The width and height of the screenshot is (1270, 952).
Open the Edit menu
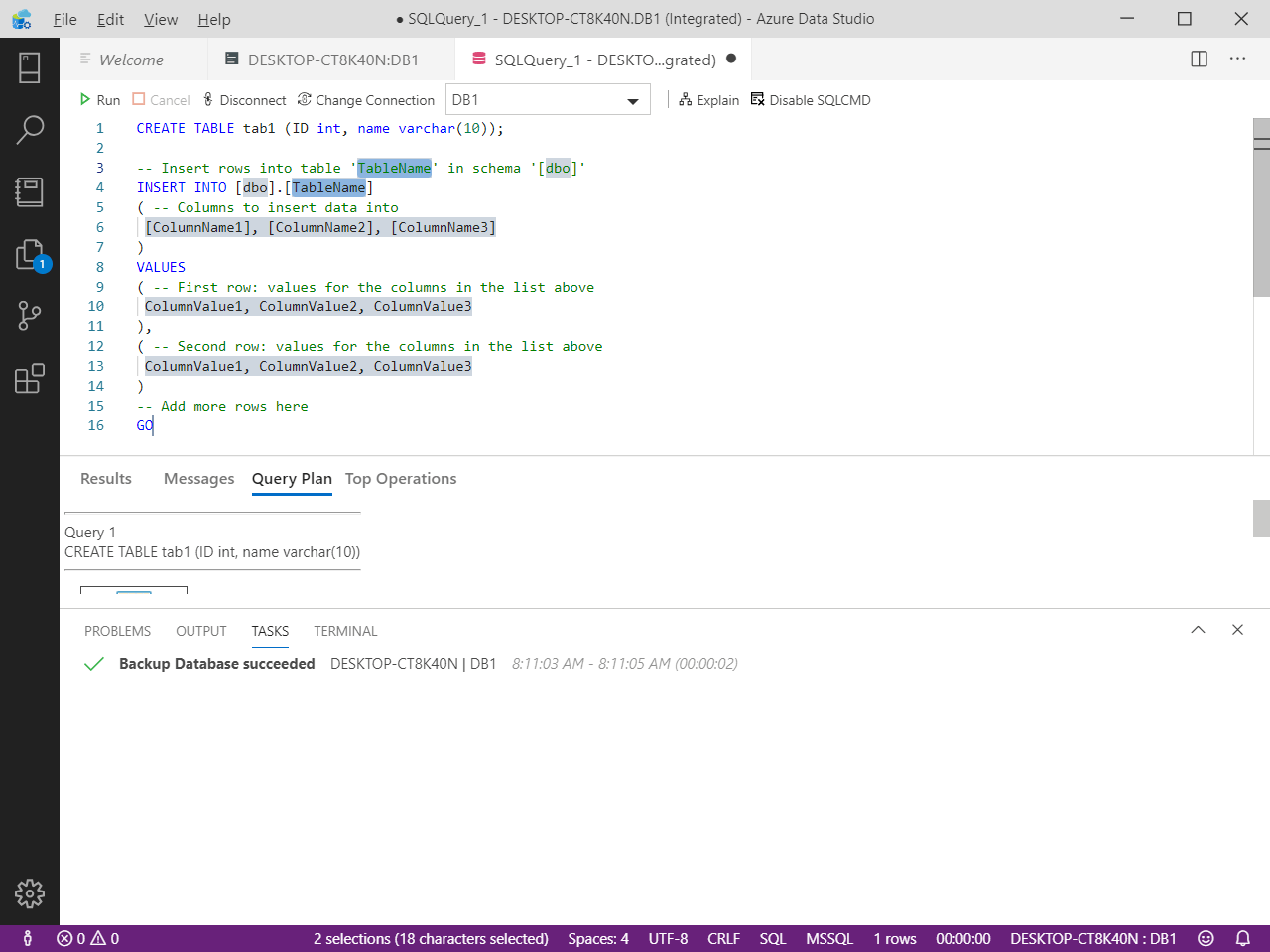tap(111, 19)
